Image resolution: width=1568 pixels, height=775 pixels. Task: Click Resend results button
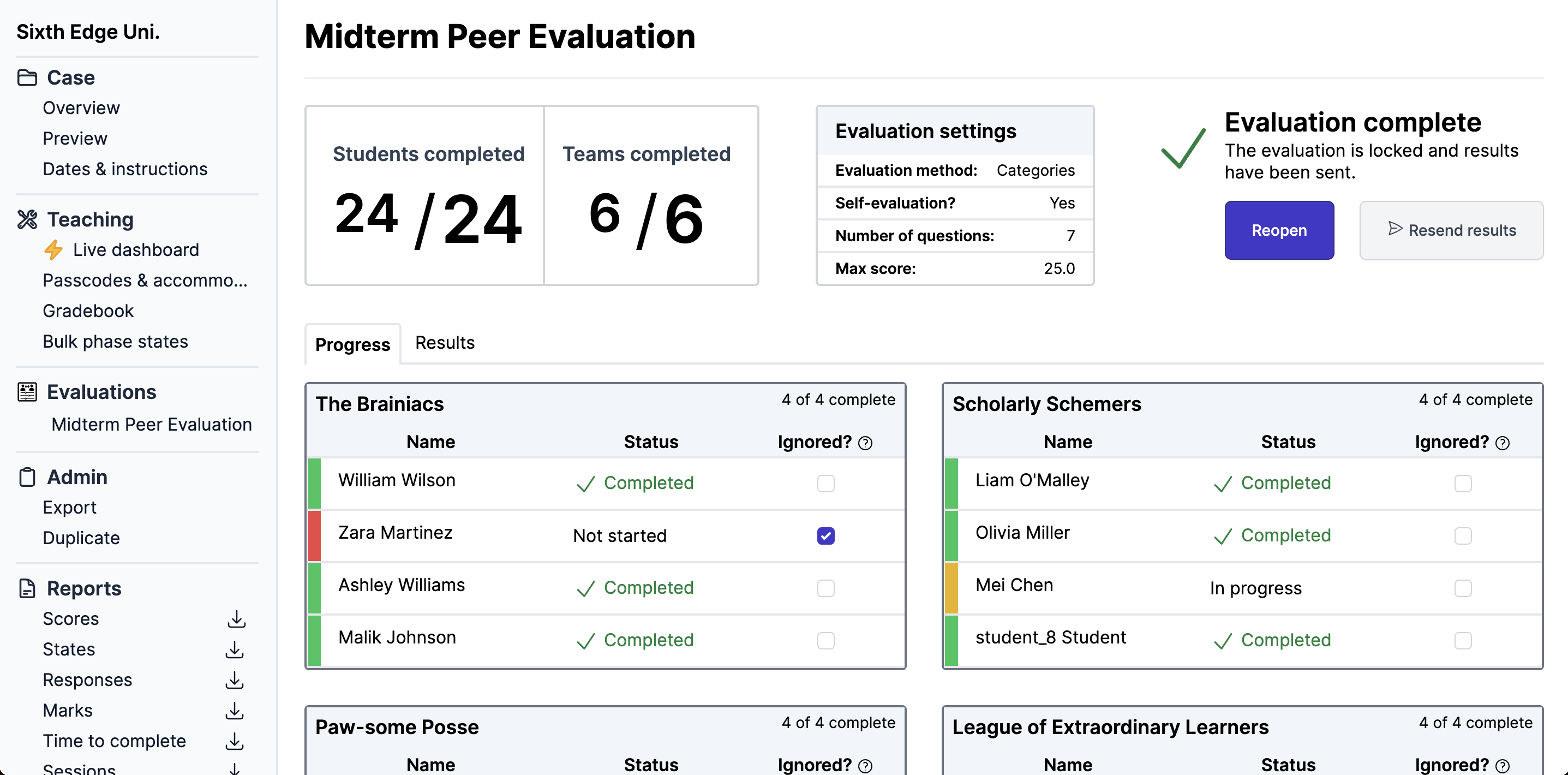pyautogui.click(x=1451, y=230)
